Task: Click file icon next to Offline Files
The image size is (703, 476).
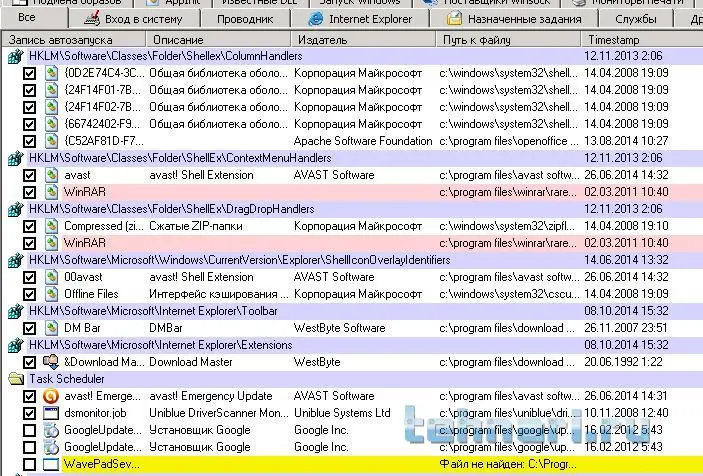Action: 51,294
